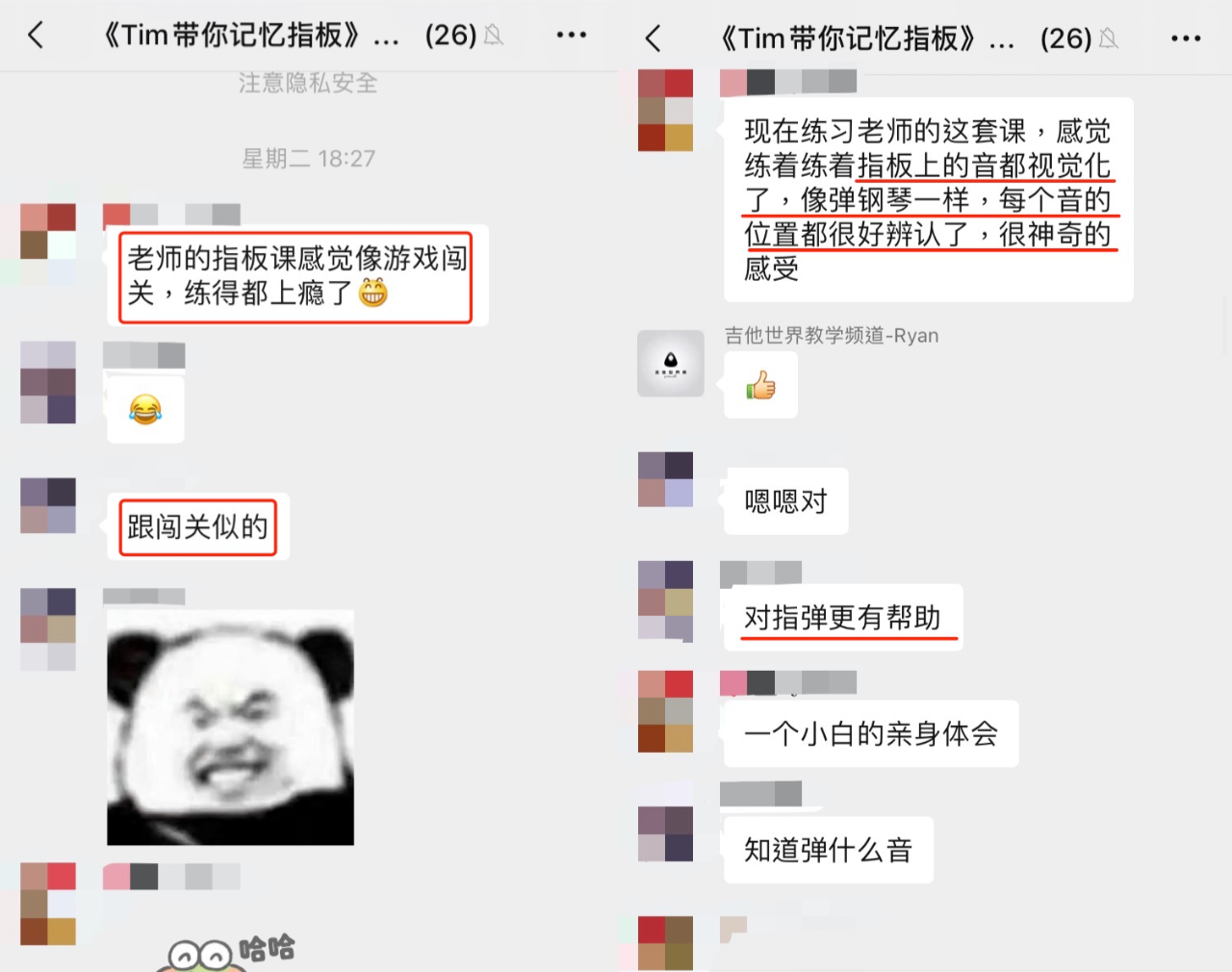The image size is (1232, 972).
Task: Open the three-dot menu in left chat
Action: click(571, 36)
